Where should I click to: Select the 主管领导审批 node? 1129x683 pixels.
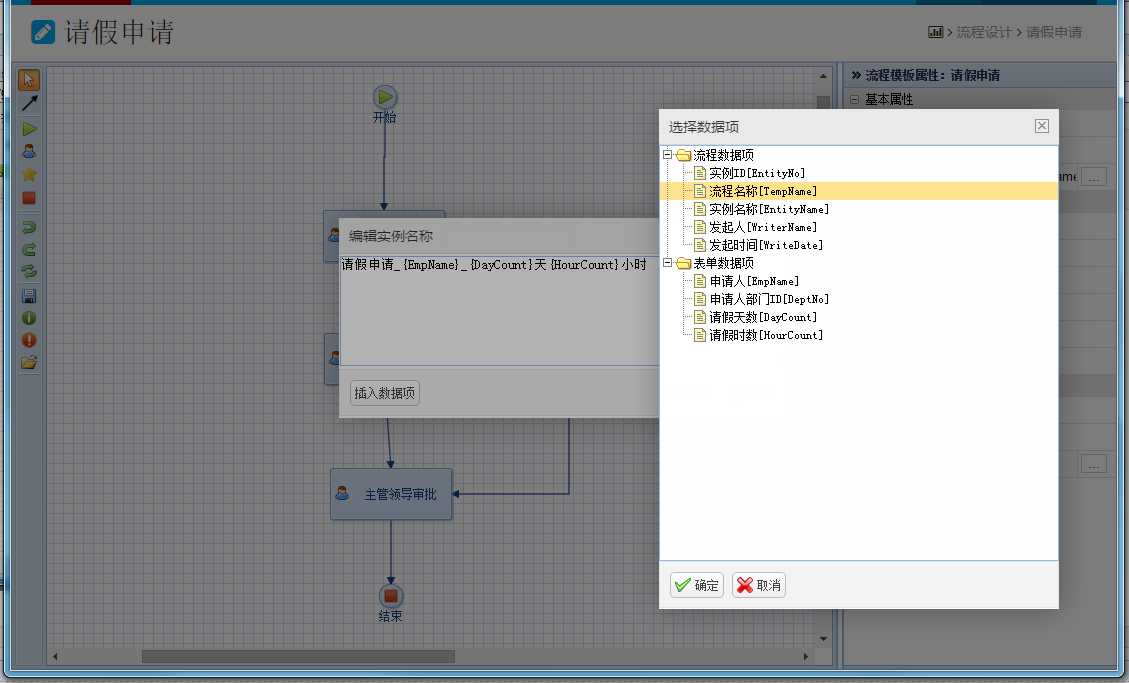click(391, 494)
